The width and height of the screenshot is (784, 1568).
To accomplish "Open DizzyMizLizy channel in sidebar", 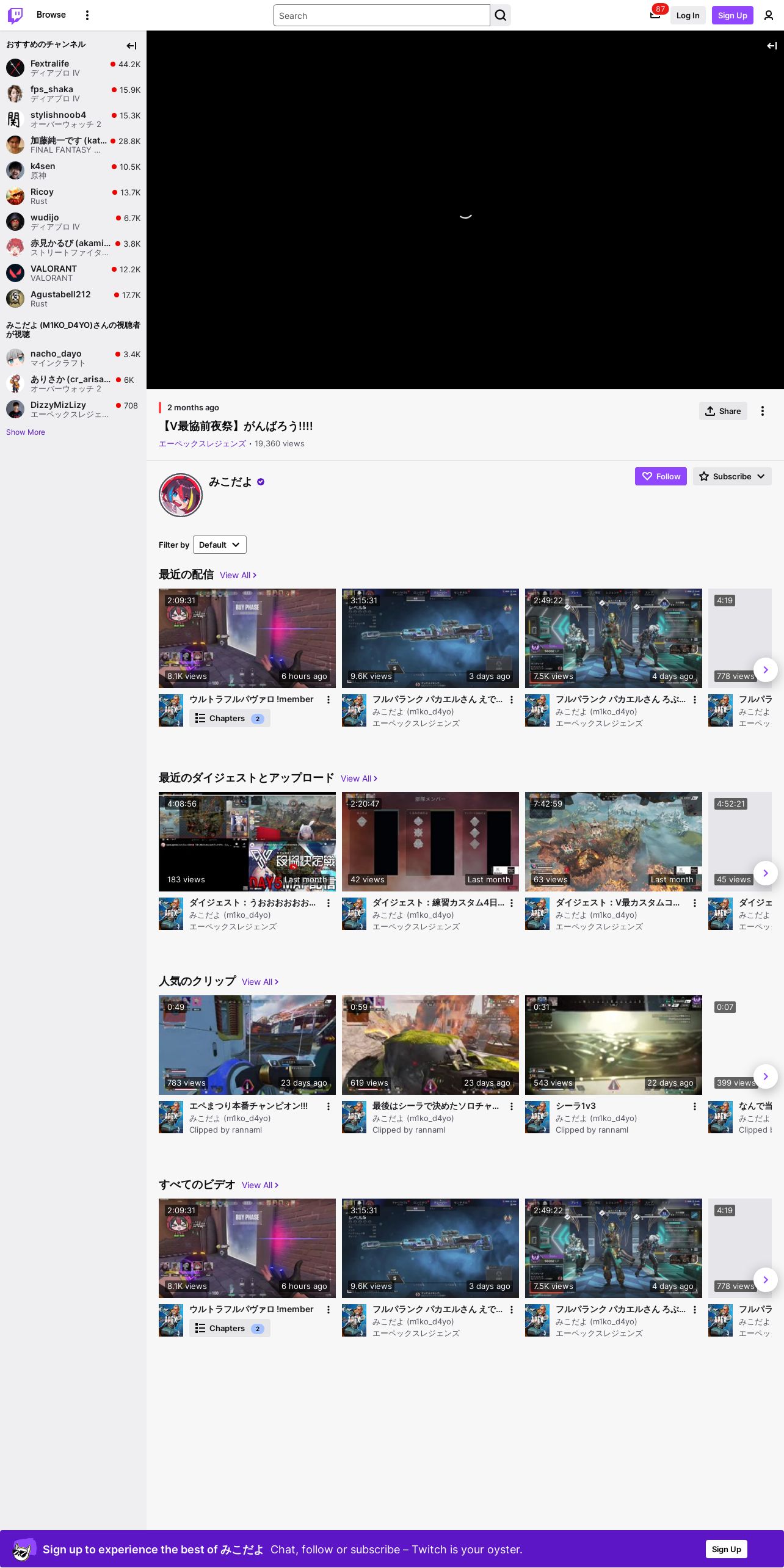I will coord(73,409).
